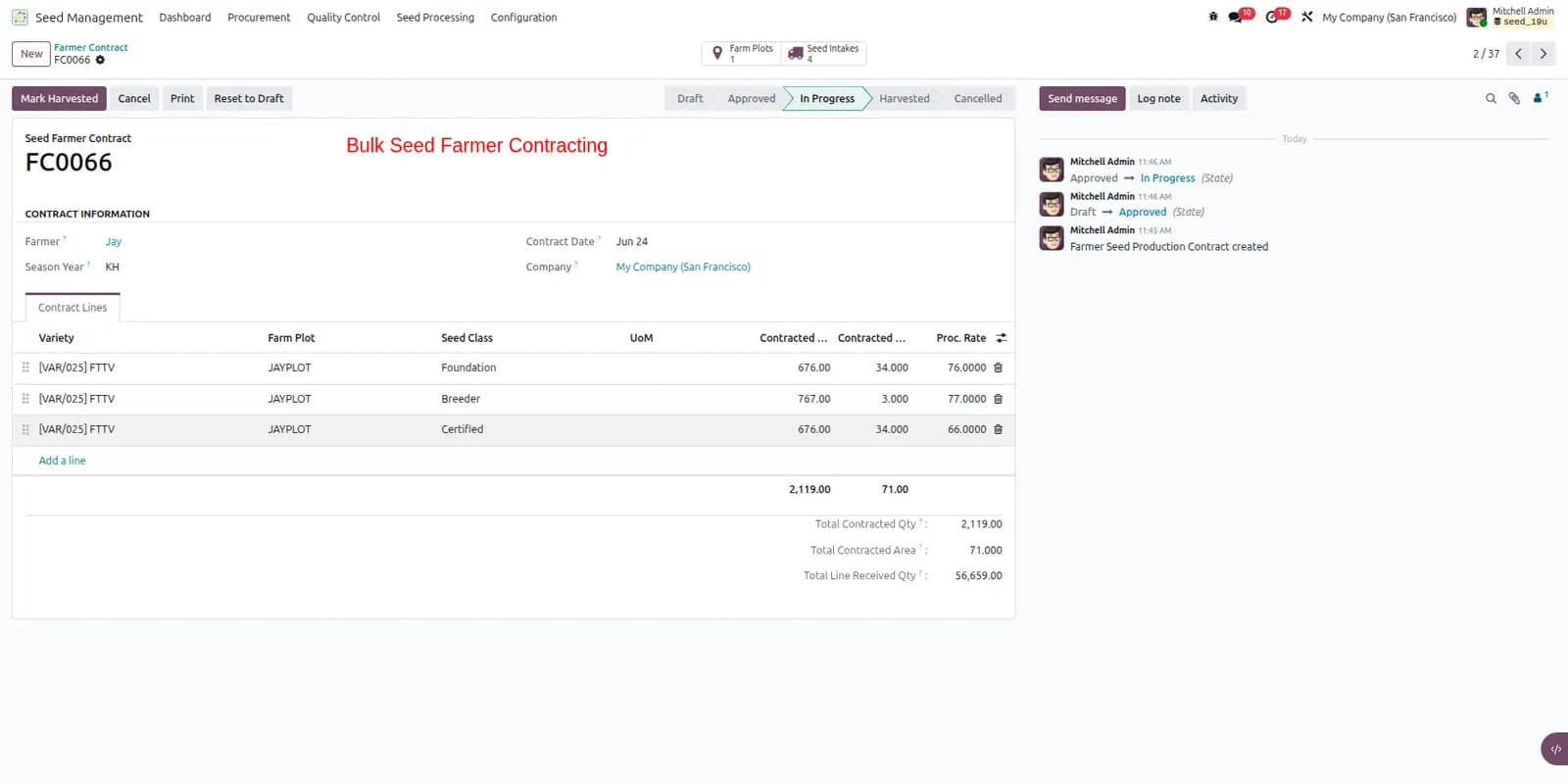Delete the Certified contract line
This screenshot has height=784, width=1568.
tap(999, 429)
